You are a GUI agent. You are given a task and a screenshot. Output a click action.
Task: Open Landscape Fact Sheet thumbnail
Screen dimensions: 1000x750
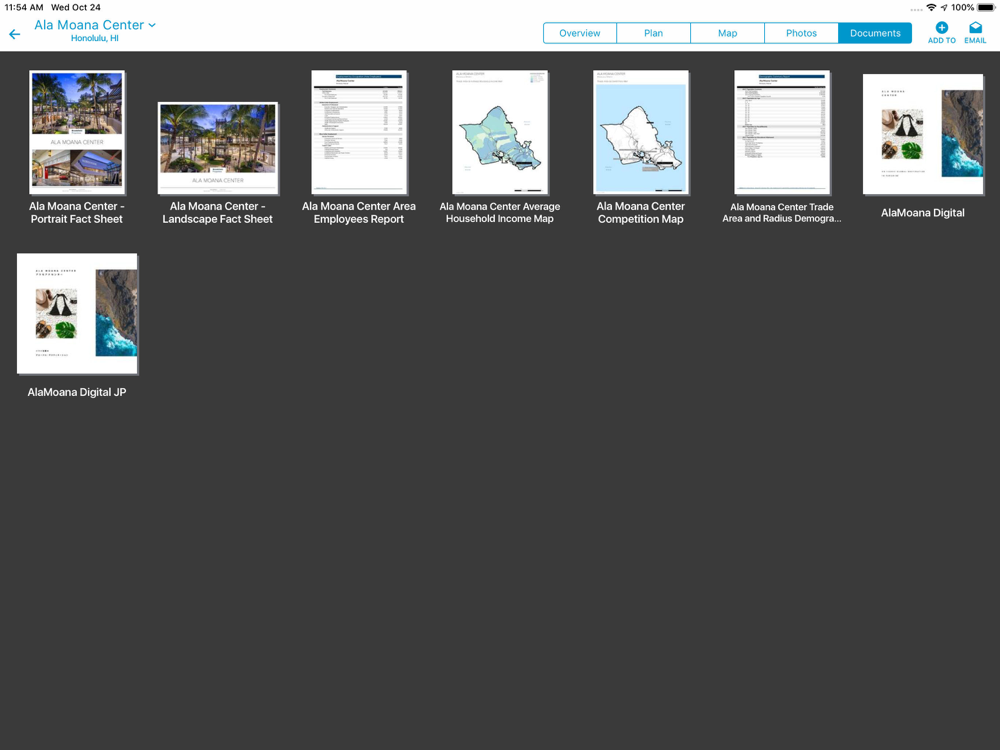218,148
